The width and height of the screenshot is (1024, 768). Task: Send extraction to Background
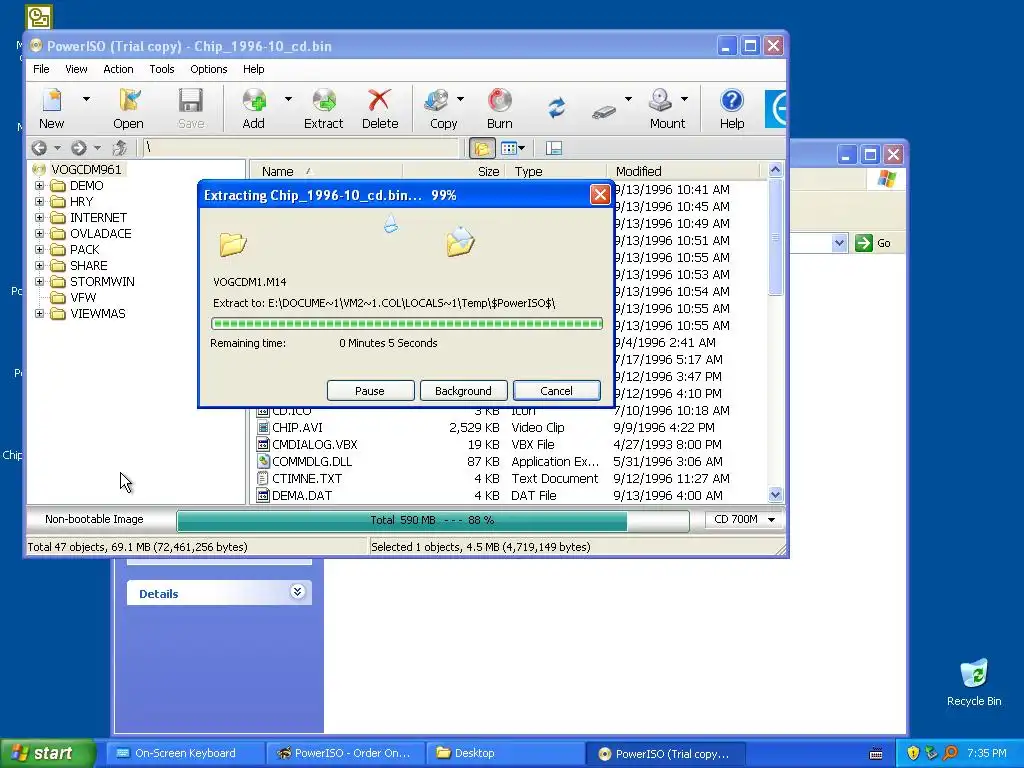coord(463,391)
